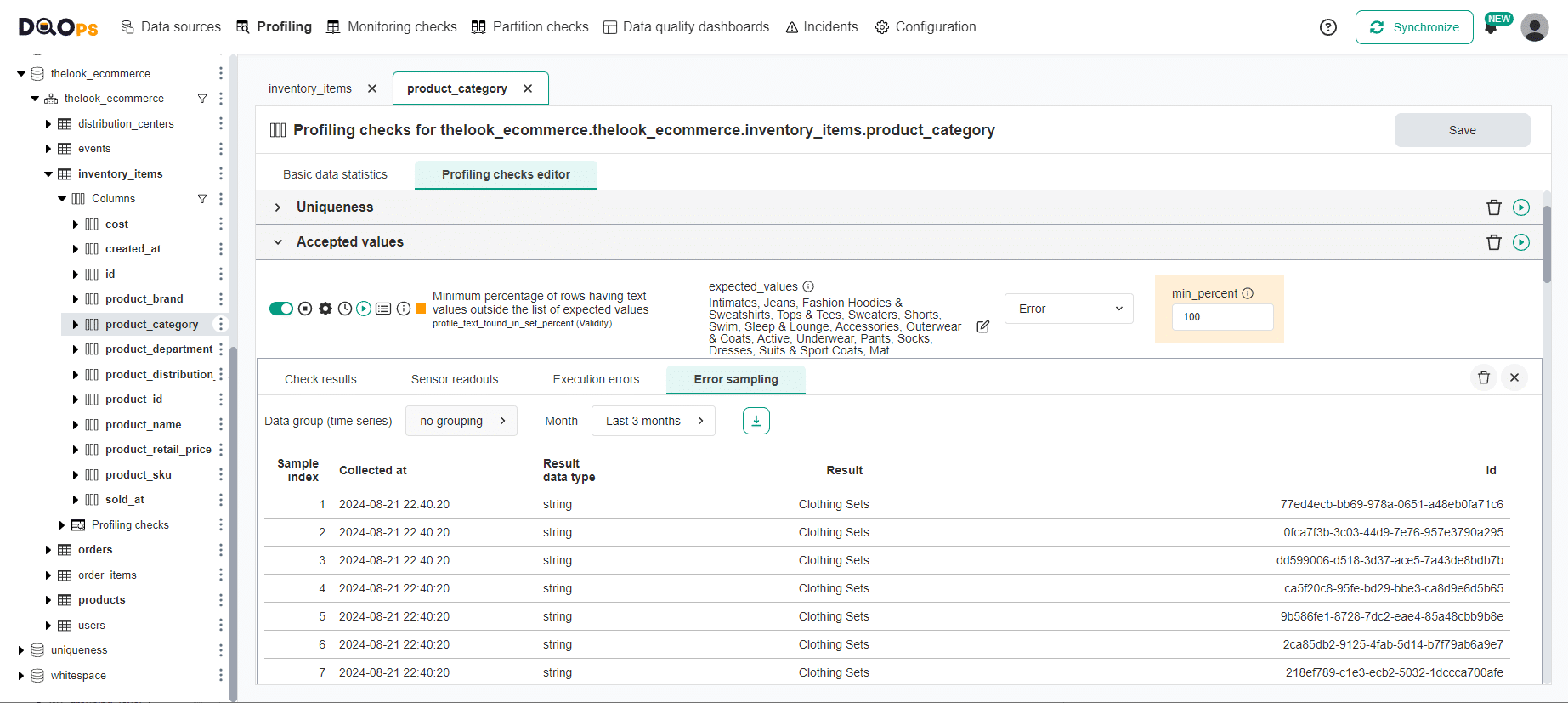
Task: Open kebab menu for inventory_items table
Action: tap(221, 173)
